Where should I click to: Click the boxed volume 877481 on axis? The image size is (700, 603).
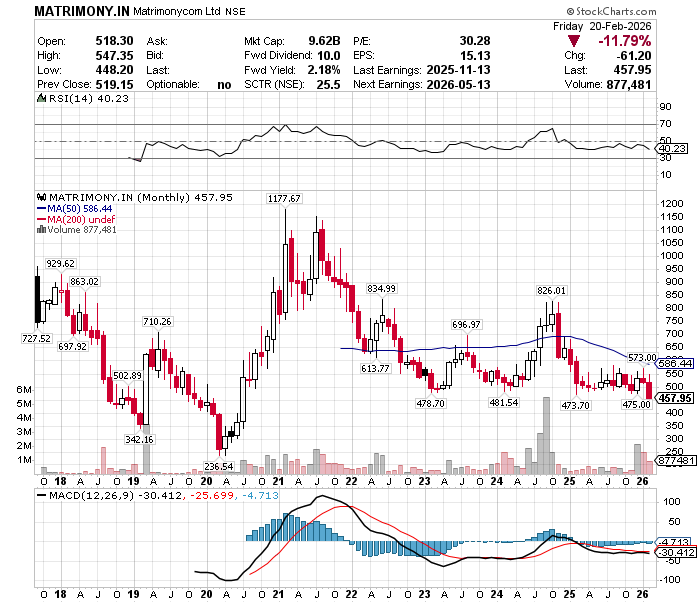(677, 461)
